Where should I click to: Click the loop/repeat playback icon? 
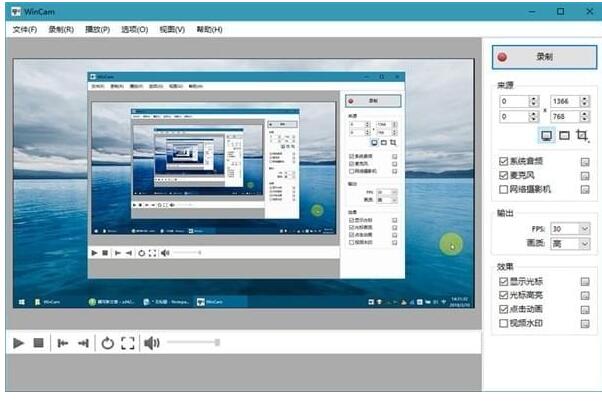pyautogui.click(x=107, y=343)
